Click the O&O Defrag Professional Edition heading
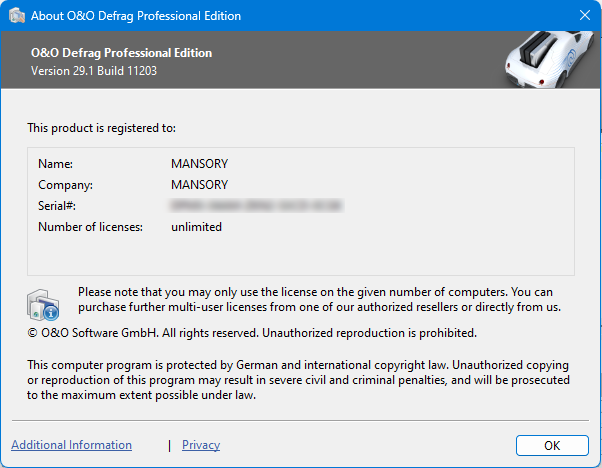602x468 pixels. (121, 53)
